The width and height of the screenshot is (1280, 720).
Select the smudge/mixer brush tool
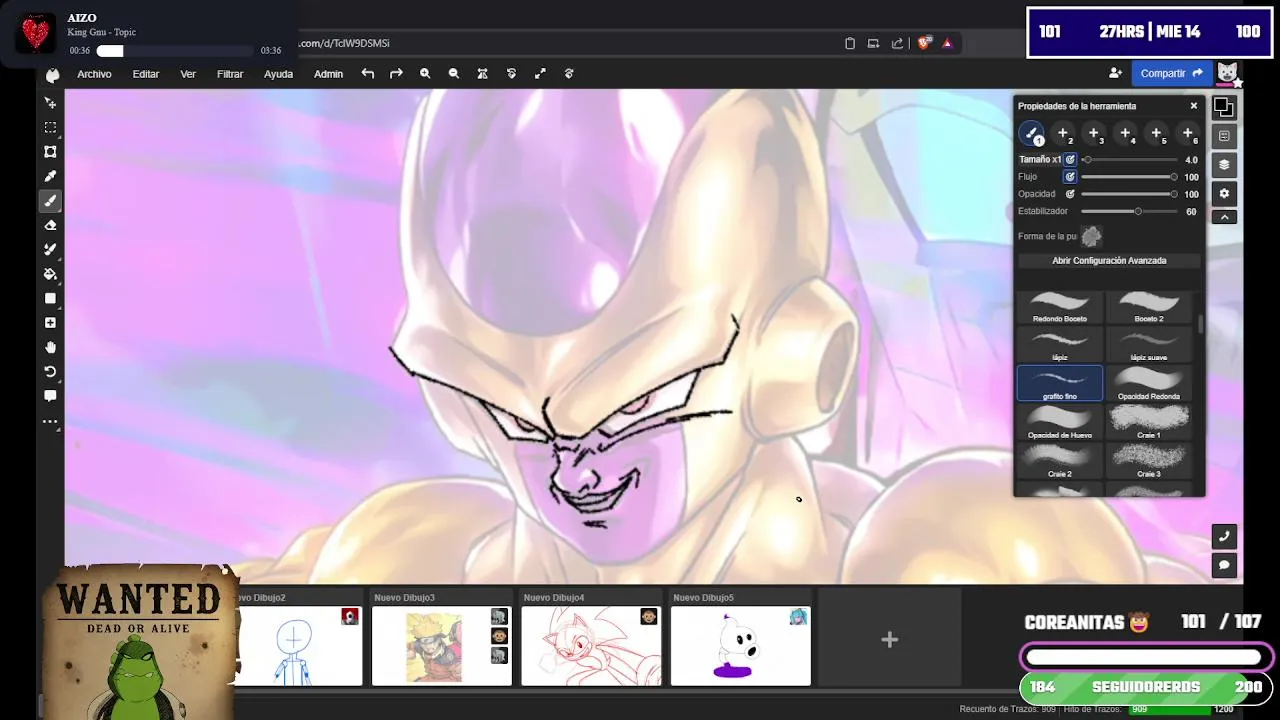tap(51, 249)
